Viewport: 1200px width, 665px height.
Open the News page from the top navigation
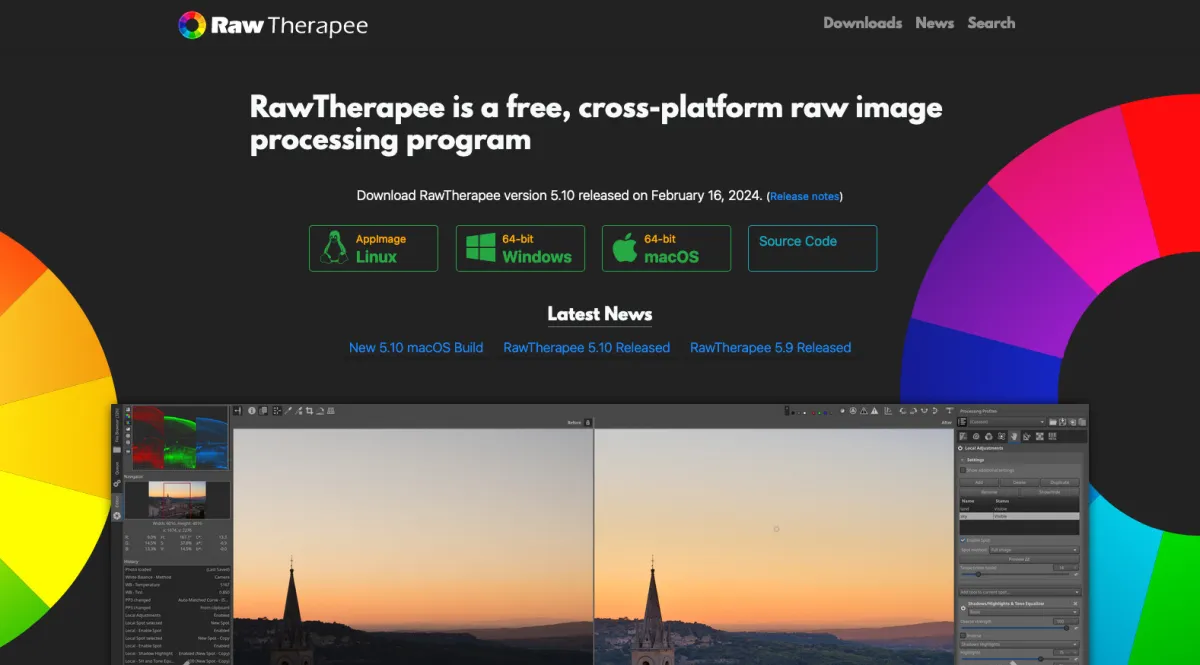[934, 23]
